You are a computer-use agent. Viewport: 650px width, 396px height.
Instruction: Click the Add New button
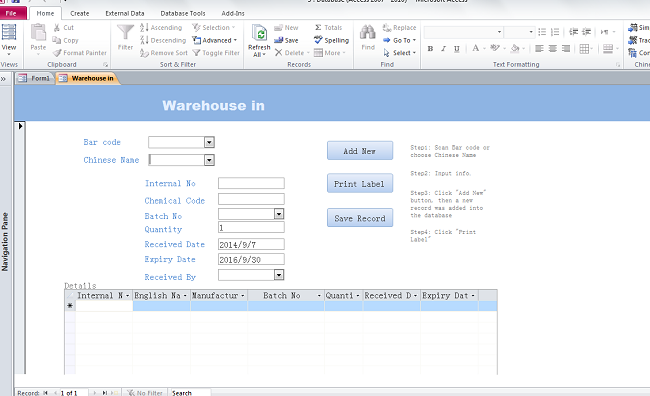coord(359,151)
